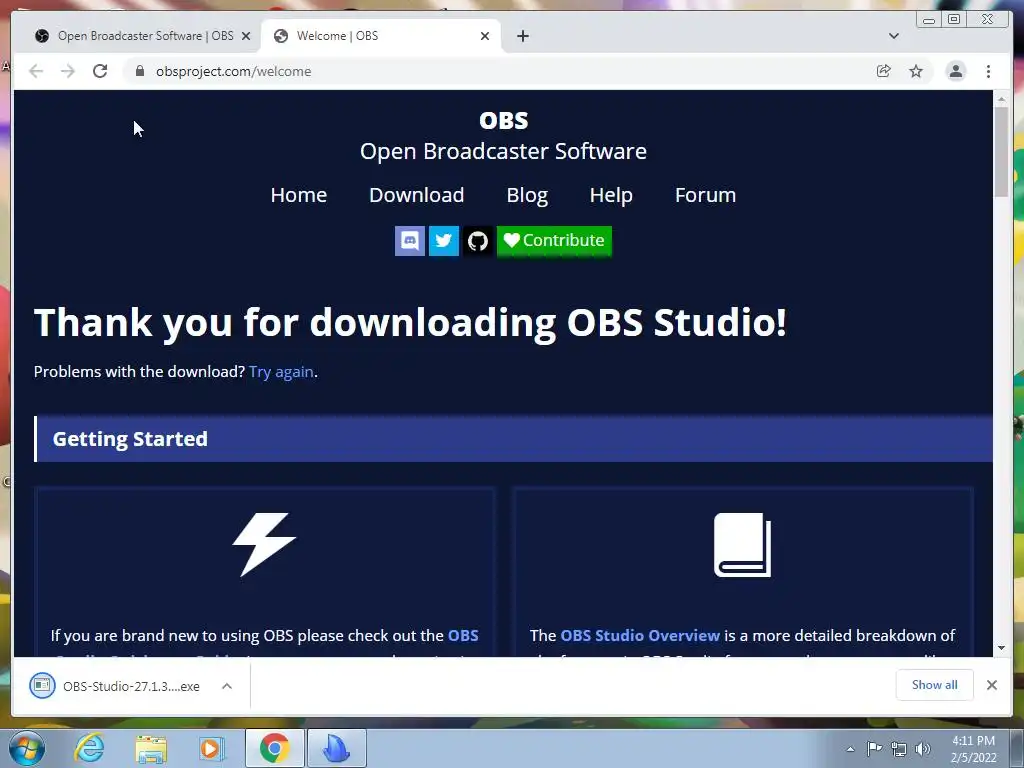Click the padlock site info icon
1024x768 pixels.
[x=140, y=71]
